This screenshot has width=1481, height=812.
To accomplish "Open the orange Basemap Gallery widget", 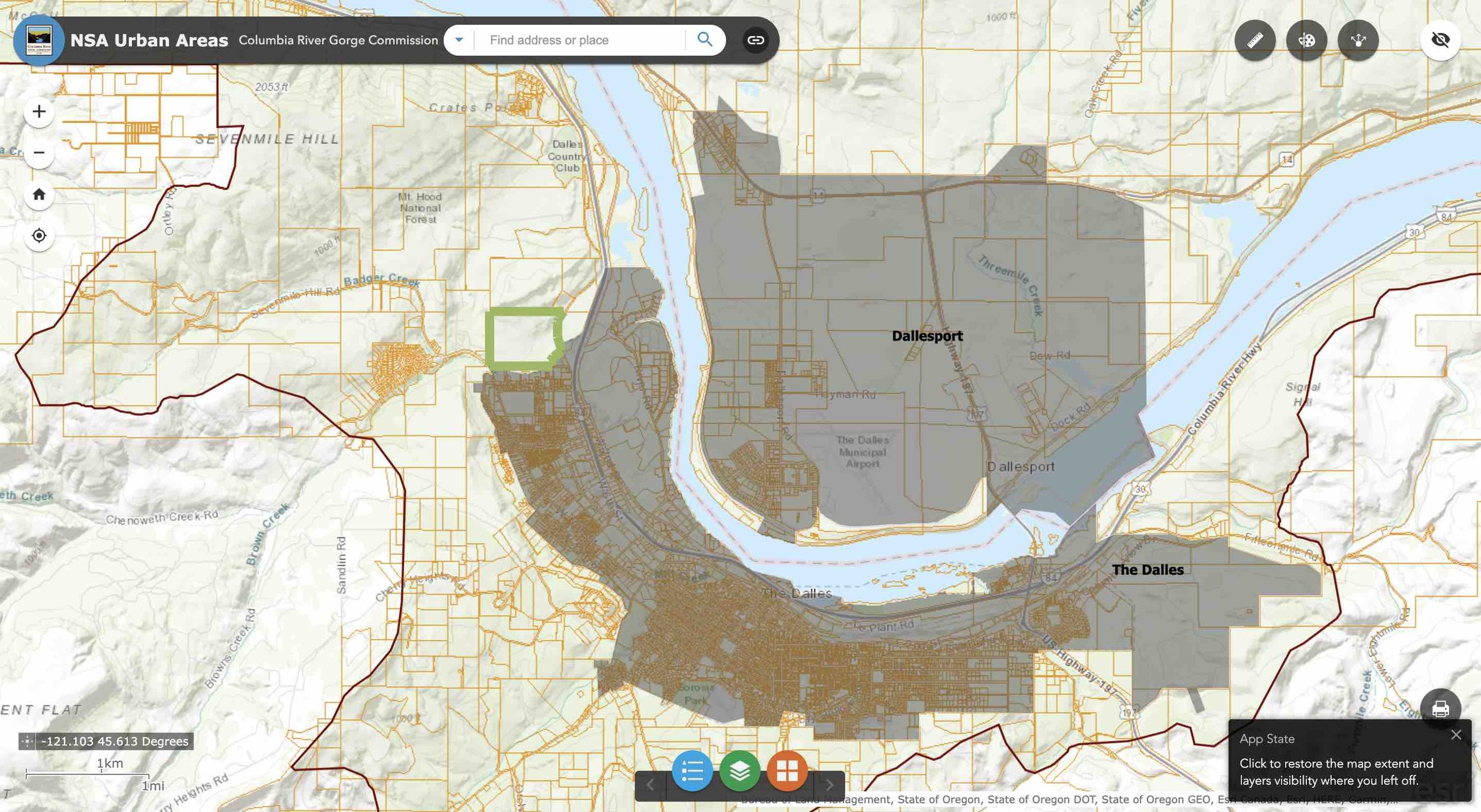I will pyautogui.click(x=787, y=771).
